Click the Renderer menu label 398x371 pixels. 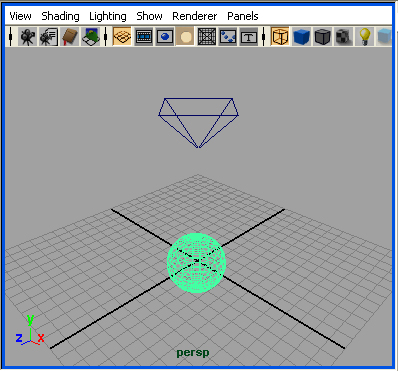point(195,16)
